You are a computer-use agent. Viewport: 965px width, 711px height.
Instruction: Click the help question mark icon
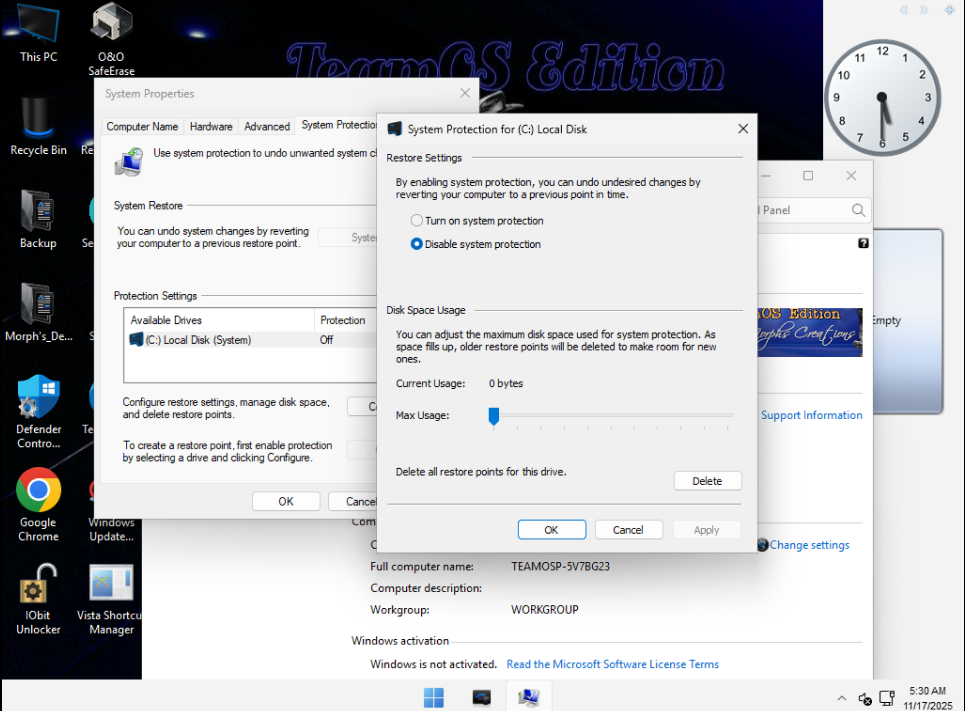pyautogui.click(x=863, y=243)
